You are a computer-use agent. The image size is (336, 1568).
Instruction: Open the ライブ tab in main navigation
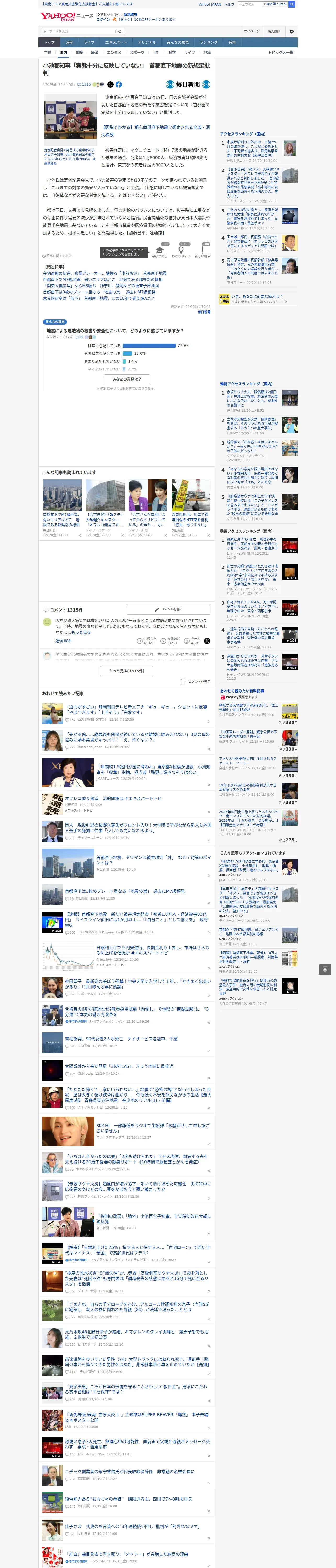[x=89, y=43]
